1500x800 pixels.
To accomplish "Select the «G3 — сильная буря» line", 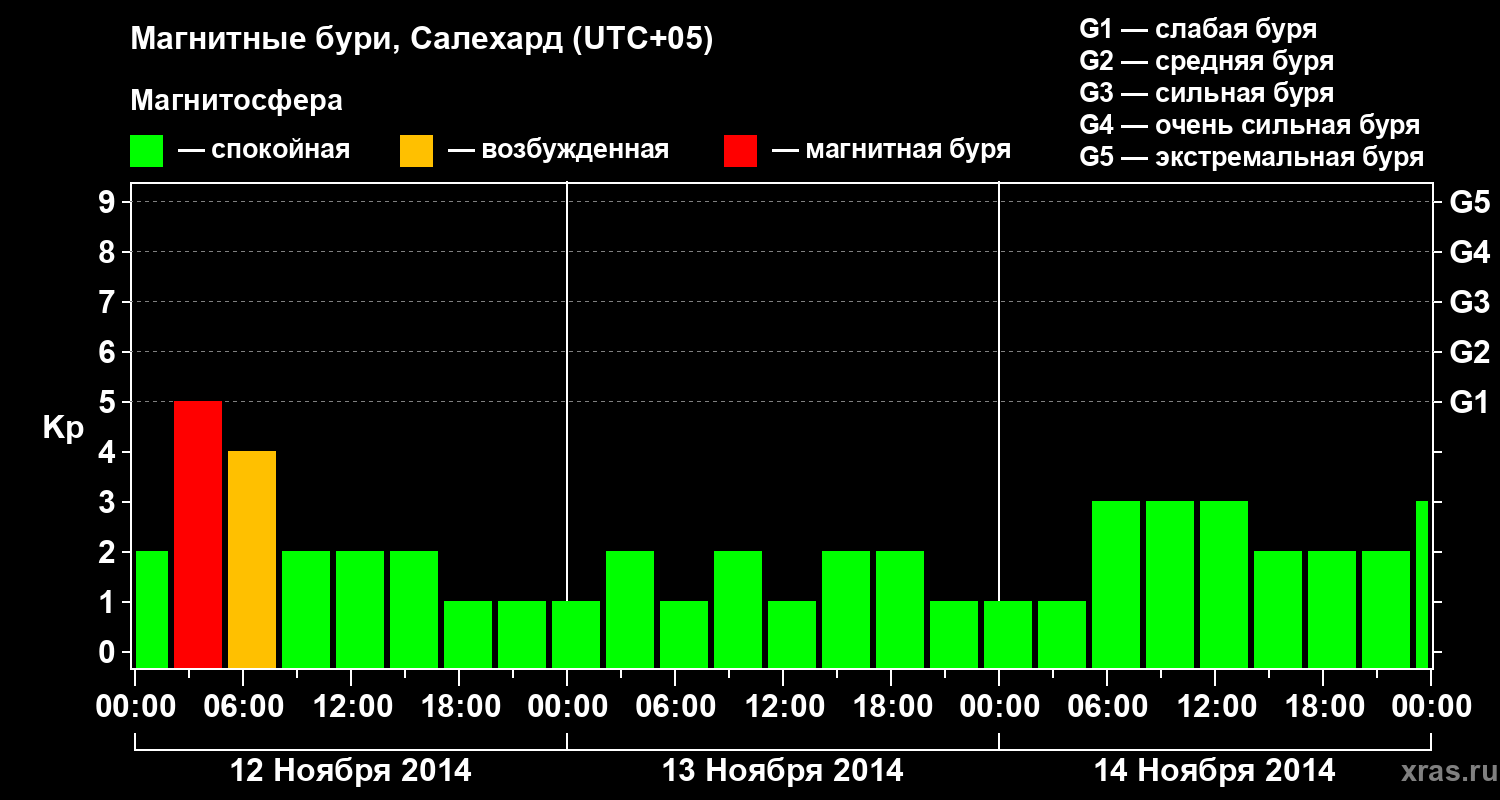I will tap(1206, 93).
